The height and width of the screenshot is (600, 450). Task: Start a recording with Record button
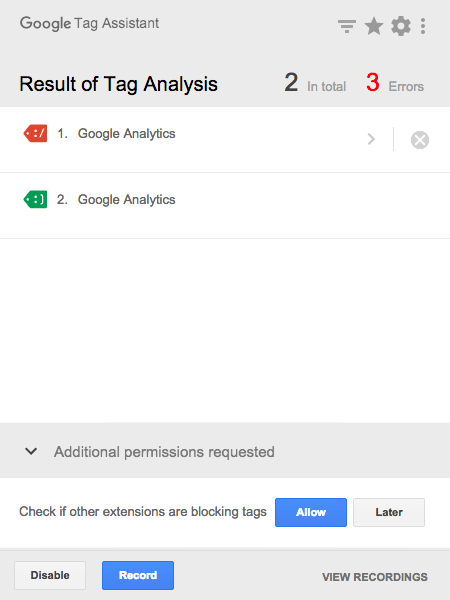(138, 576)
